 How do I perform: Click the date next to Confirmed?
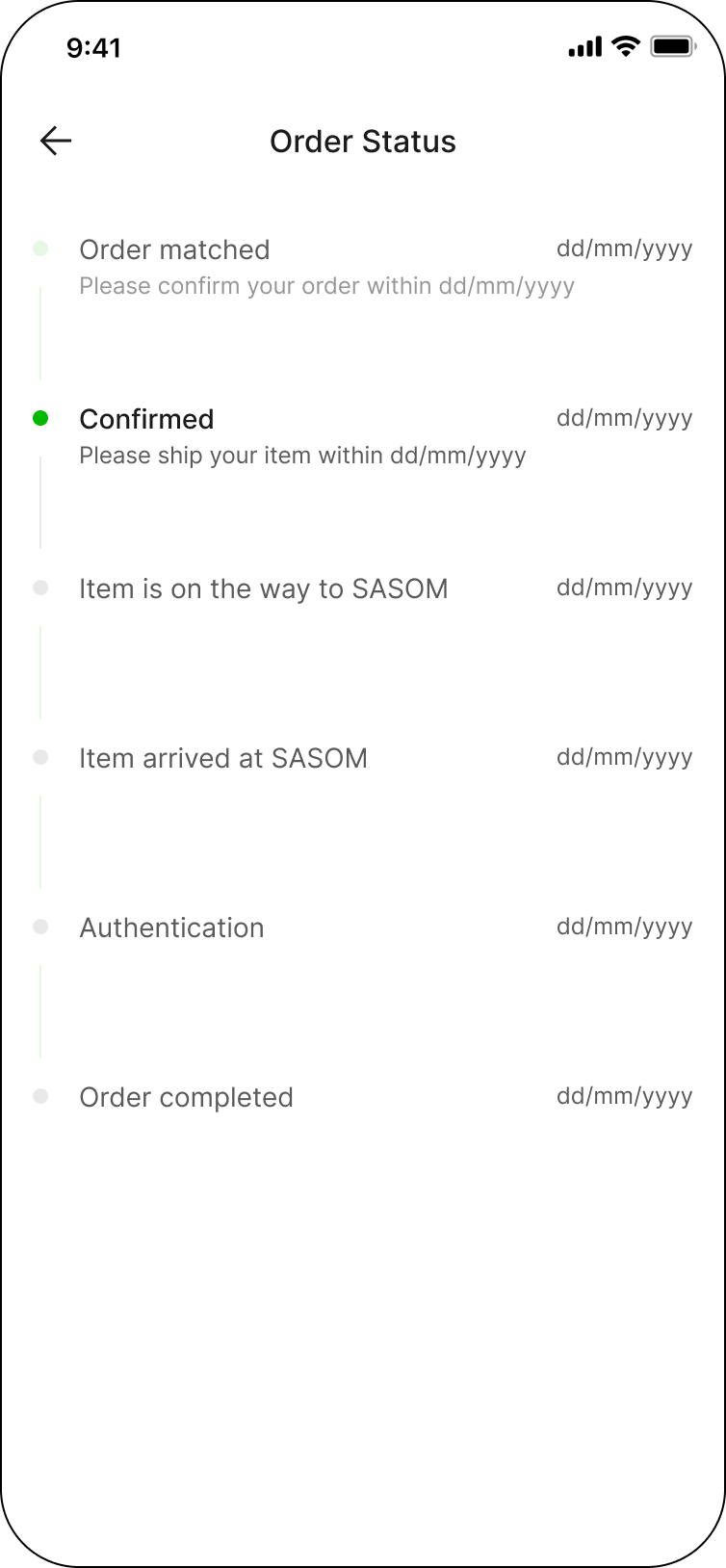tap(624, 418)
